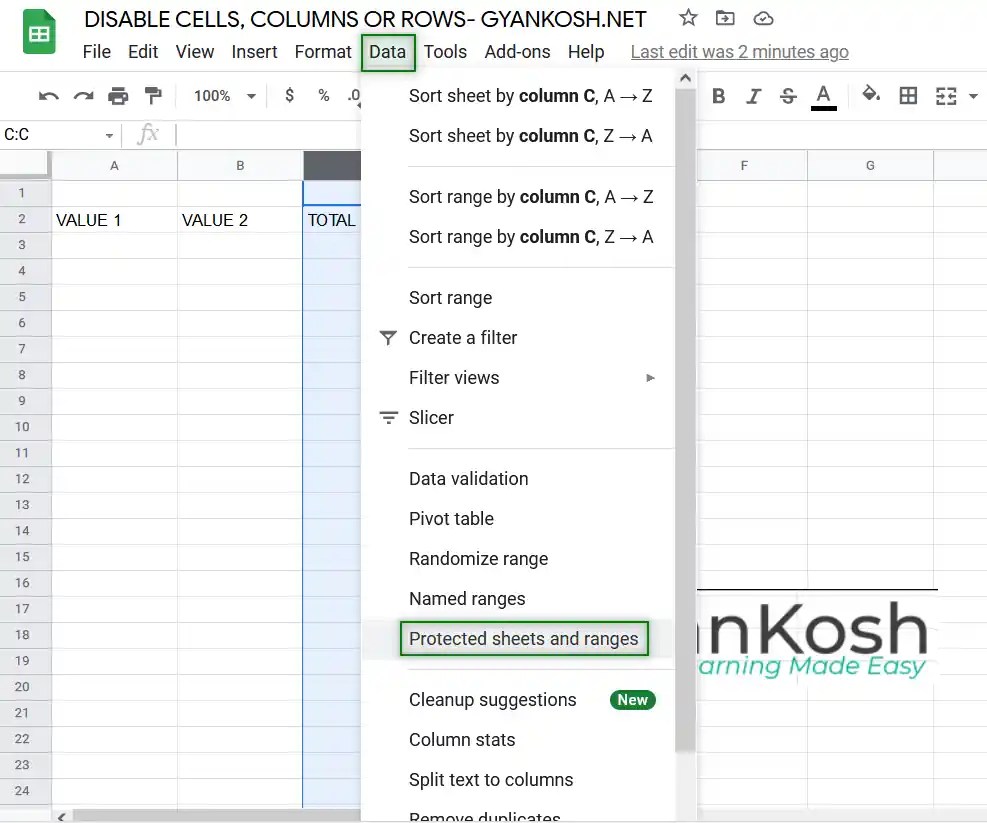This screenshot has height=823, width=987.
Task: Click the Google Sheets home icon
Action: [x=39, y=31]
